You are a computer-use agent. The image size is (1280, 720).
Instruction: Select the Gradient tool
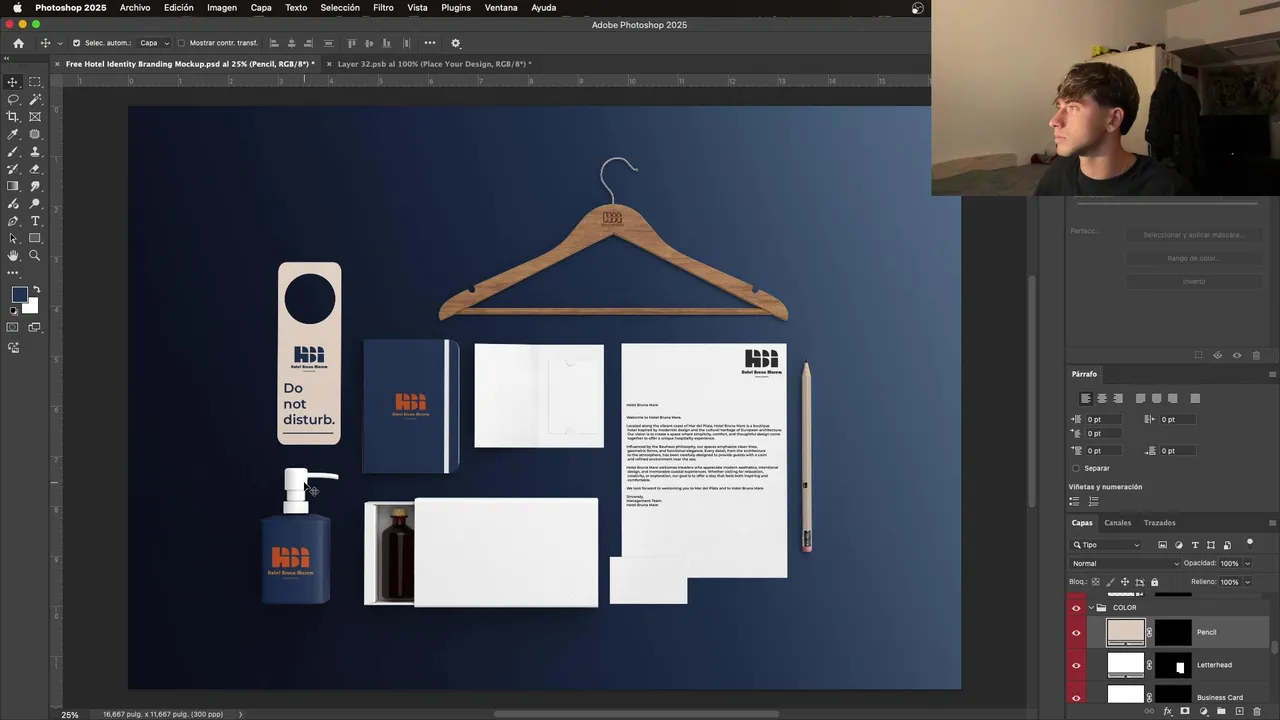[x=12, y=186]
